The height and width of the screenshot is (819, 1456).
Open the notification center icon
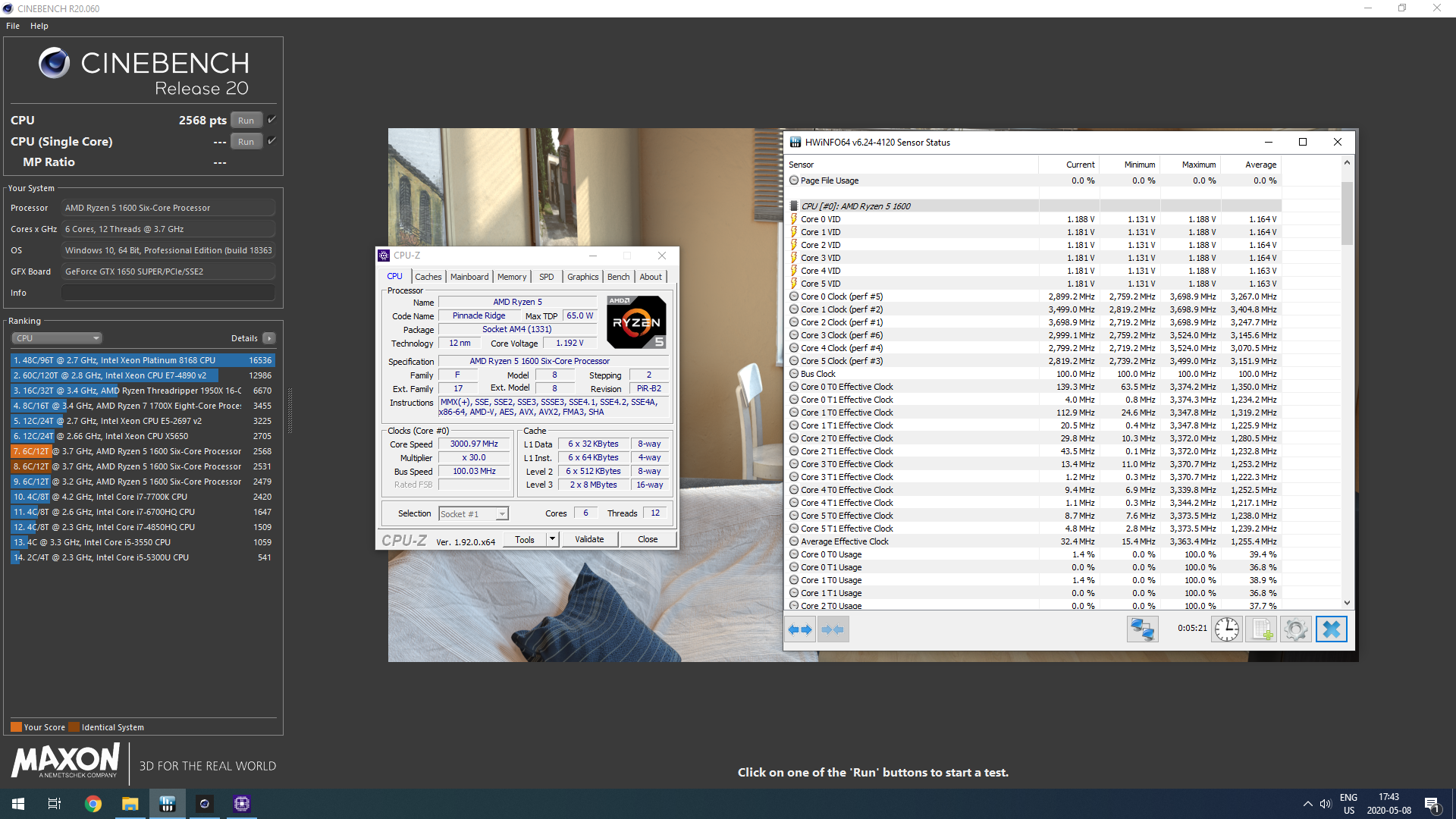[1432, 805]
